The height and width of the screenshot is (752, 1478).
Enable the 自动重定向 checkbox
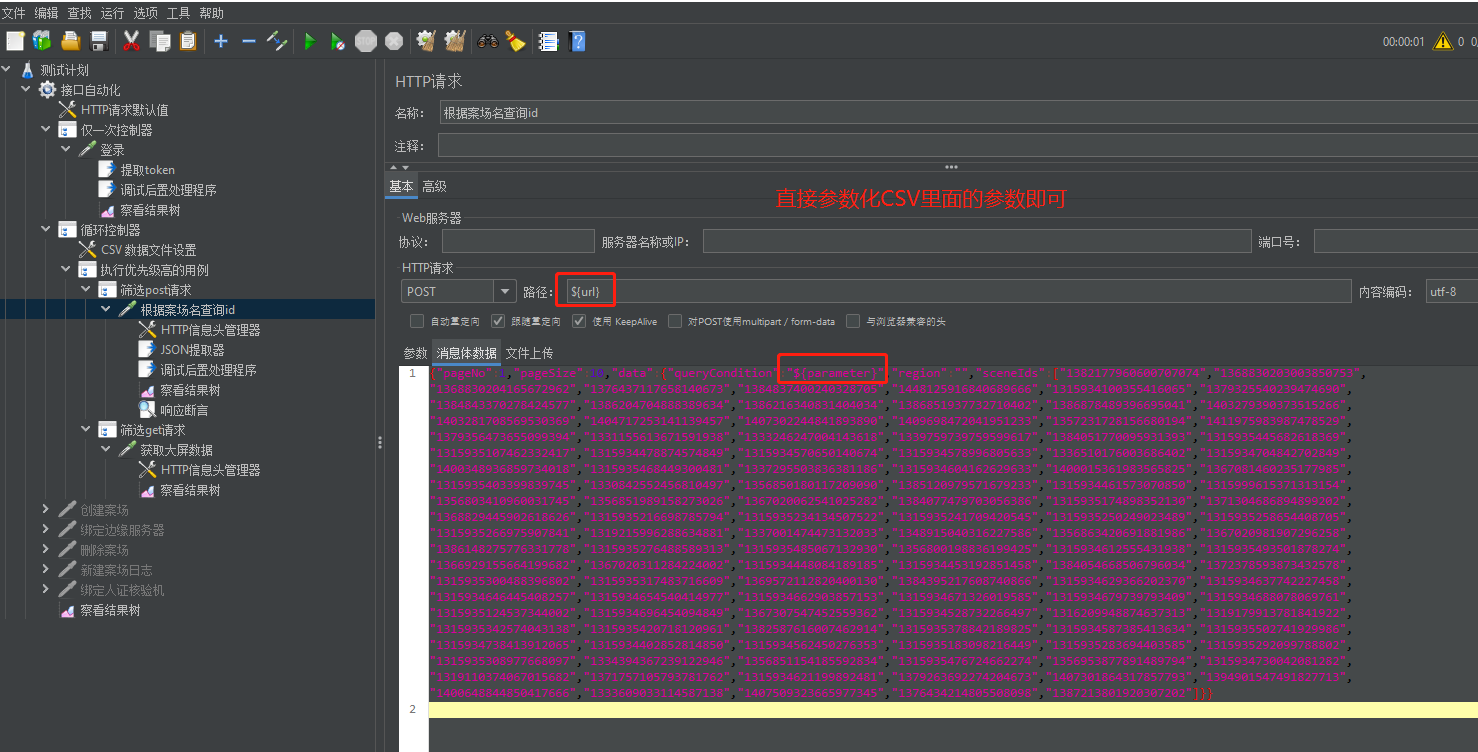417,321
